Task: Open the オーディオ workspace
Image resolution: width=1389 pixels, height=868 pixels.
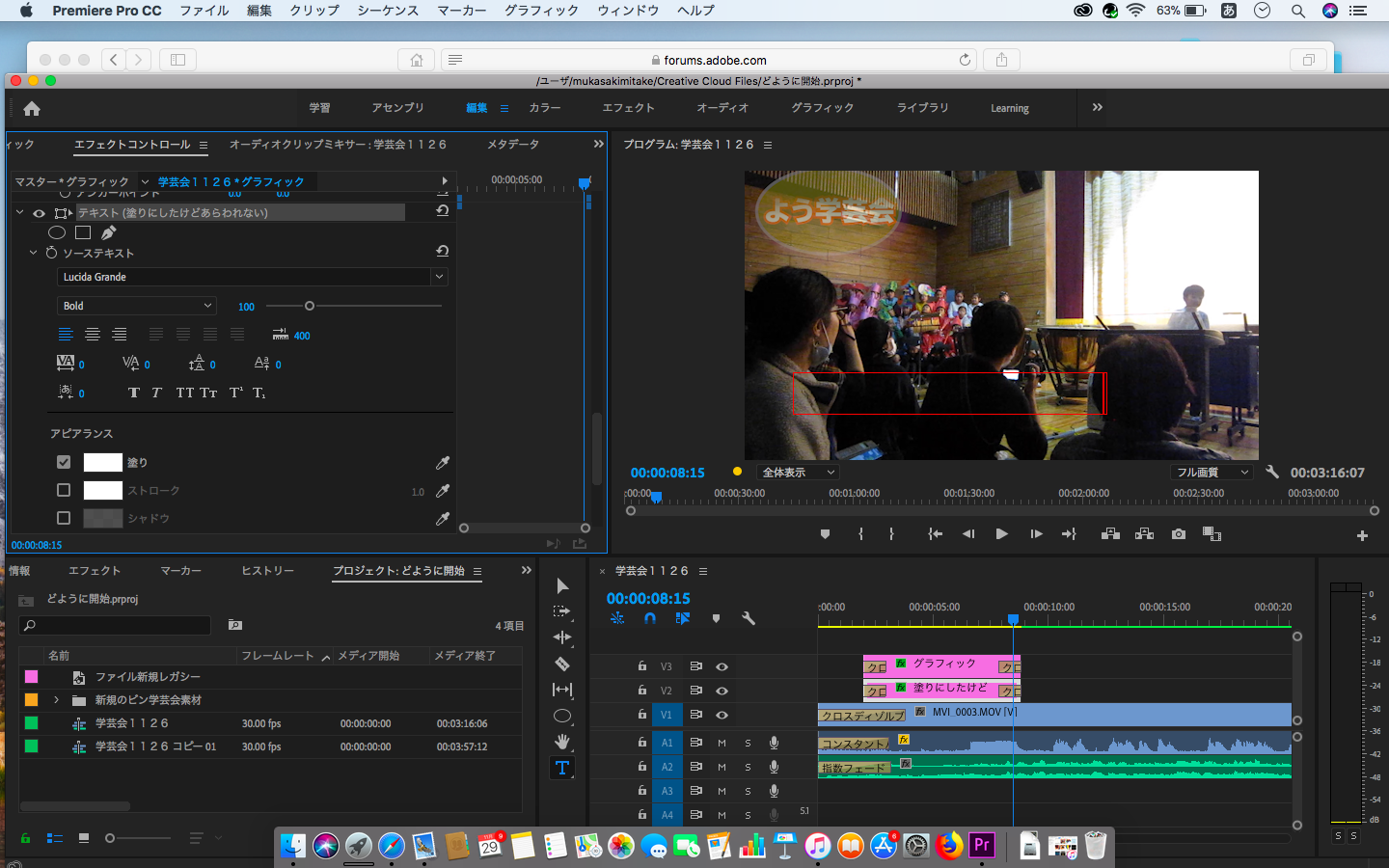Action: click(x=722, y=108)
